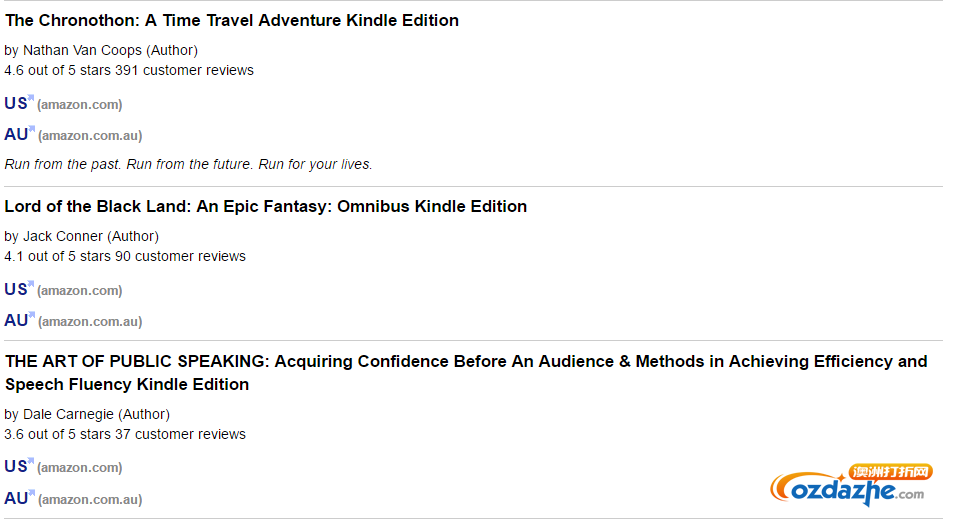Open US link for Lord of the Black Land
This screenshot has height=519, width=955.
click(16, 289)
